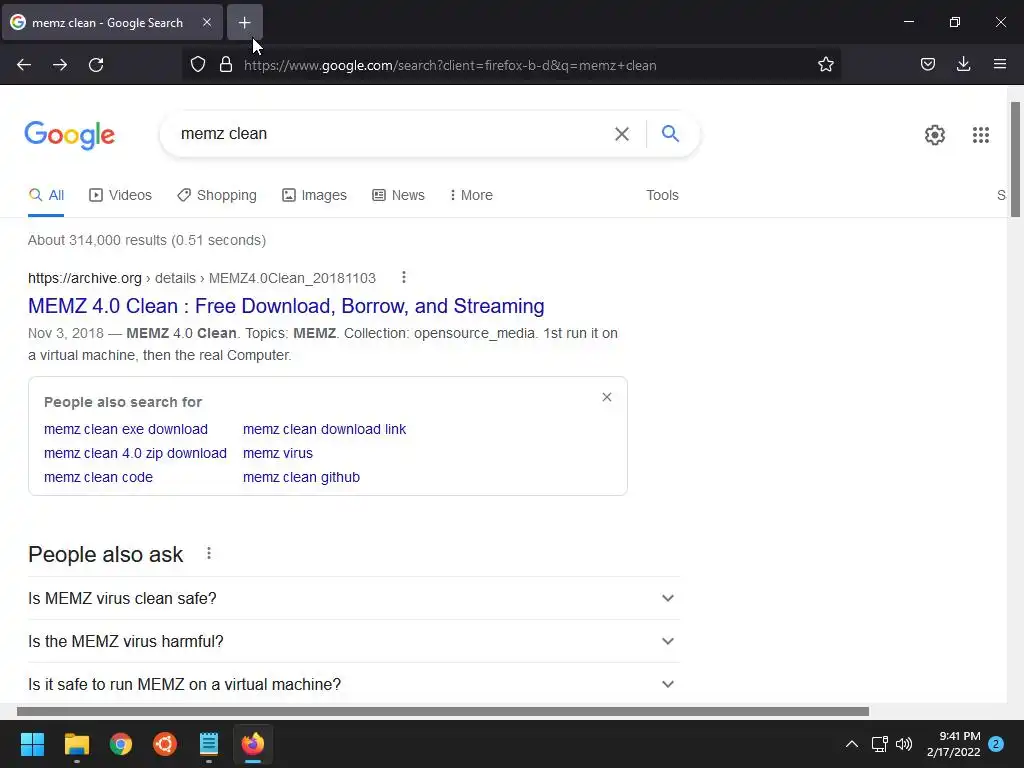Expand Is MEMZ virus clean safe question
Image resolution: width=1024 pixels, height=768 pixels.
tap(353, 598)
